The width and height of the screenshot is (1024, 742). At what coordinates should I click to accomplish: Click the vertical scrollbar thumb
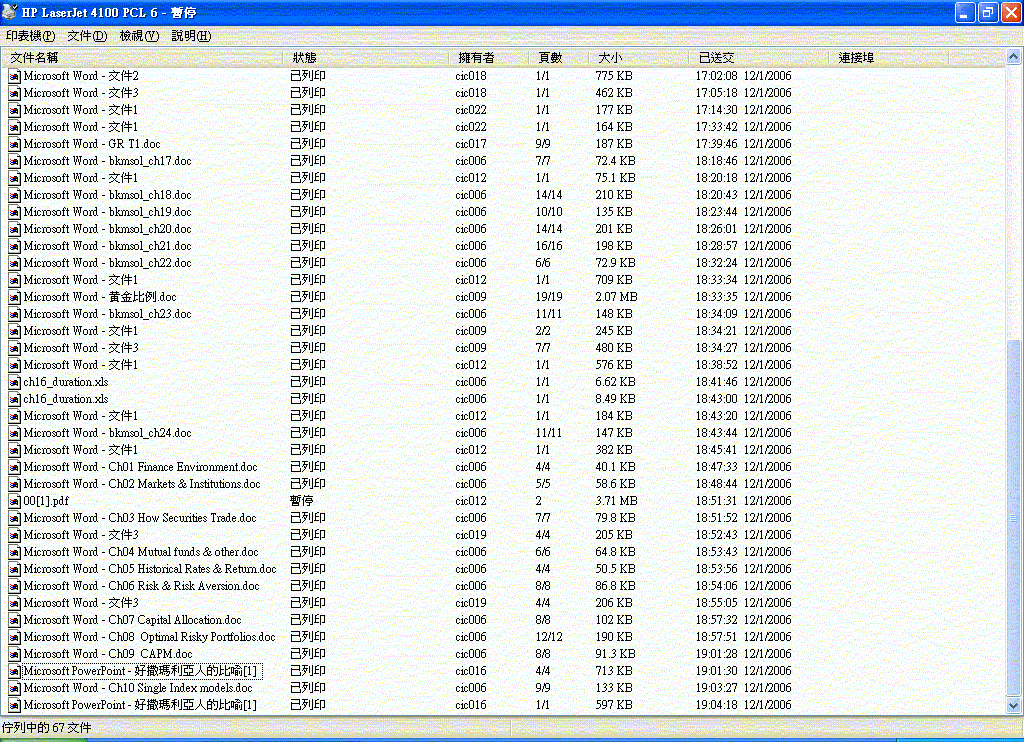tap(1013, 517)
